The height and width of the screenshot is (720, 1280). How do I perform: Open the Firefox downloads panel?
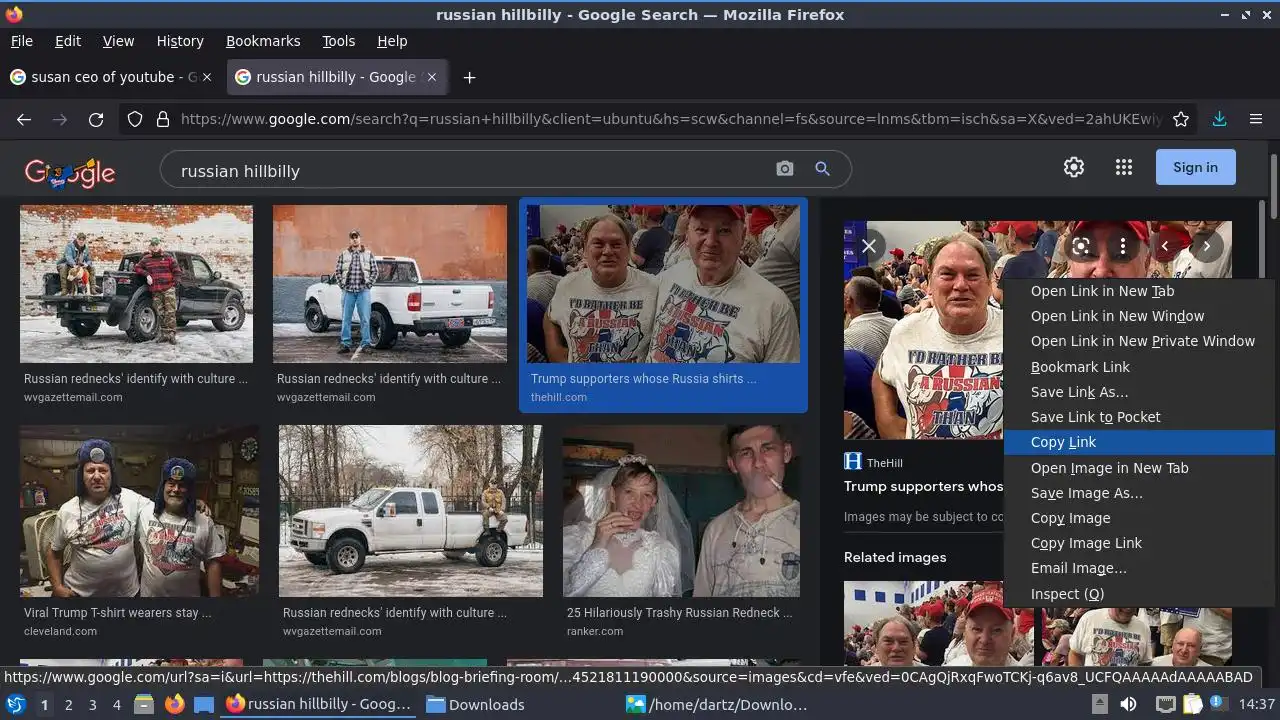tap(1219, 119)
